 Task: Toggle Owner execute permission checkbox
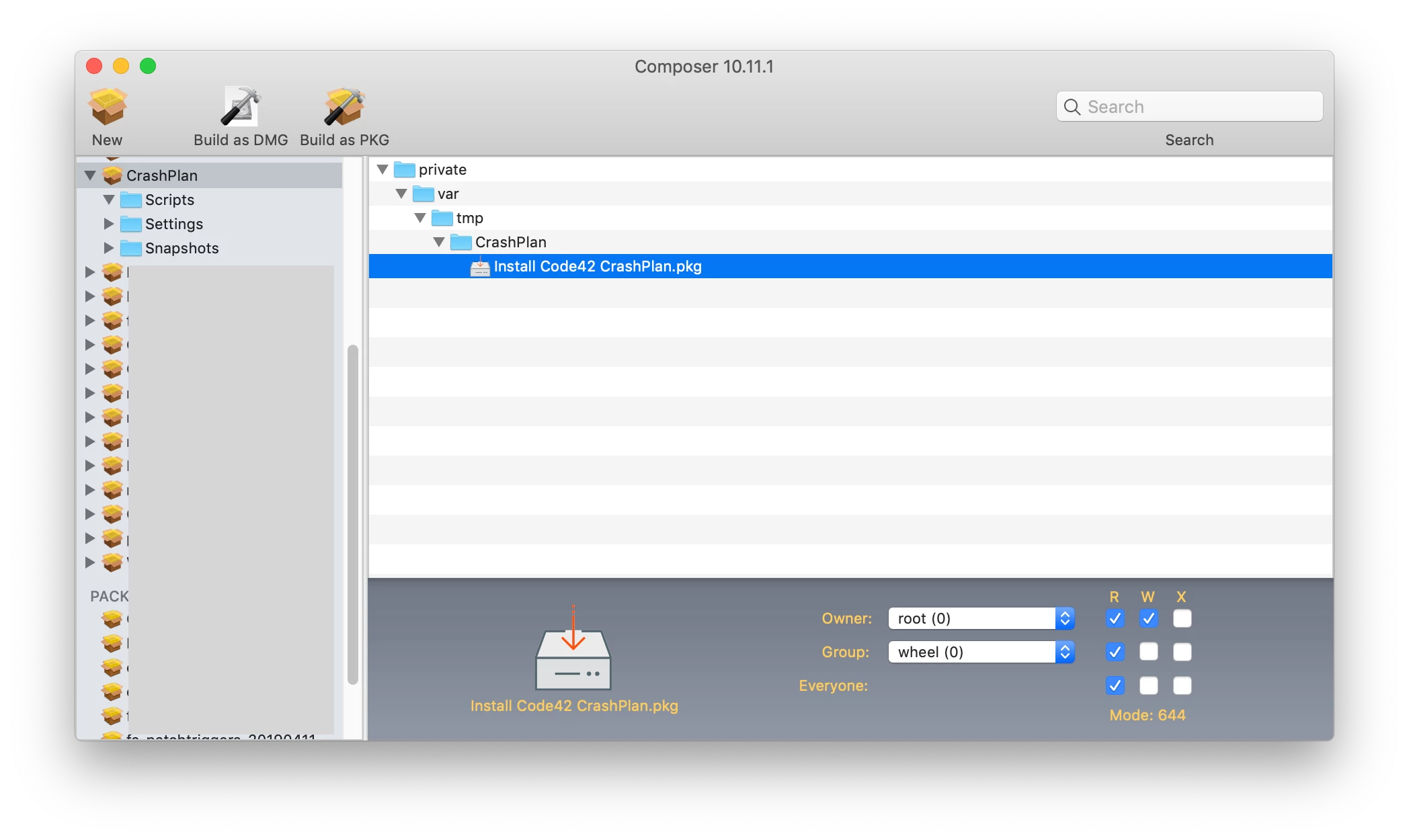pyautogui.click(x=1182, y=618)
